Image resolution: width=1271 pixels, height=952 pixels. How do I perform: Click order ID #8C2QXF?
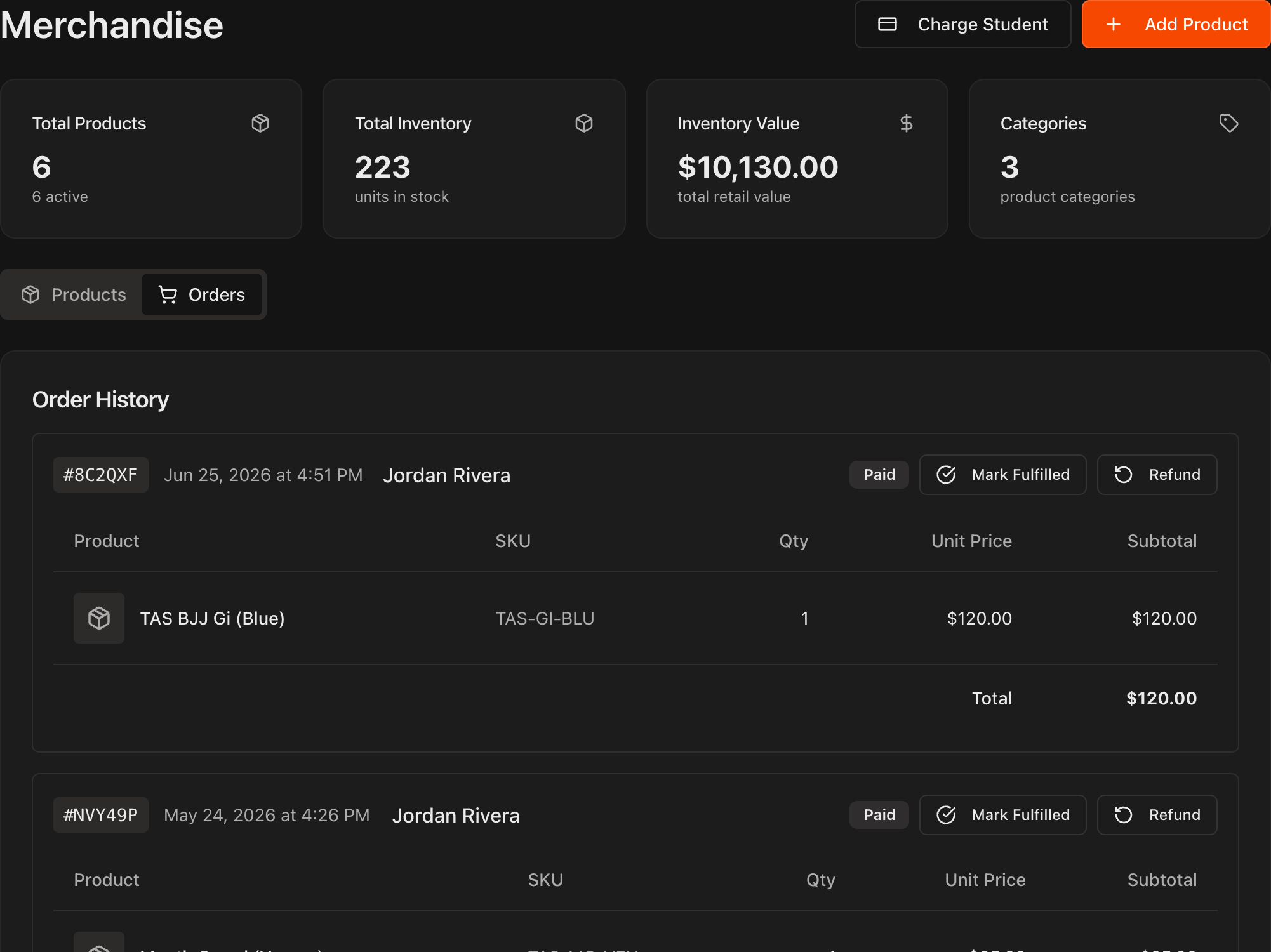pyautogui.click(x=101, y=475)
